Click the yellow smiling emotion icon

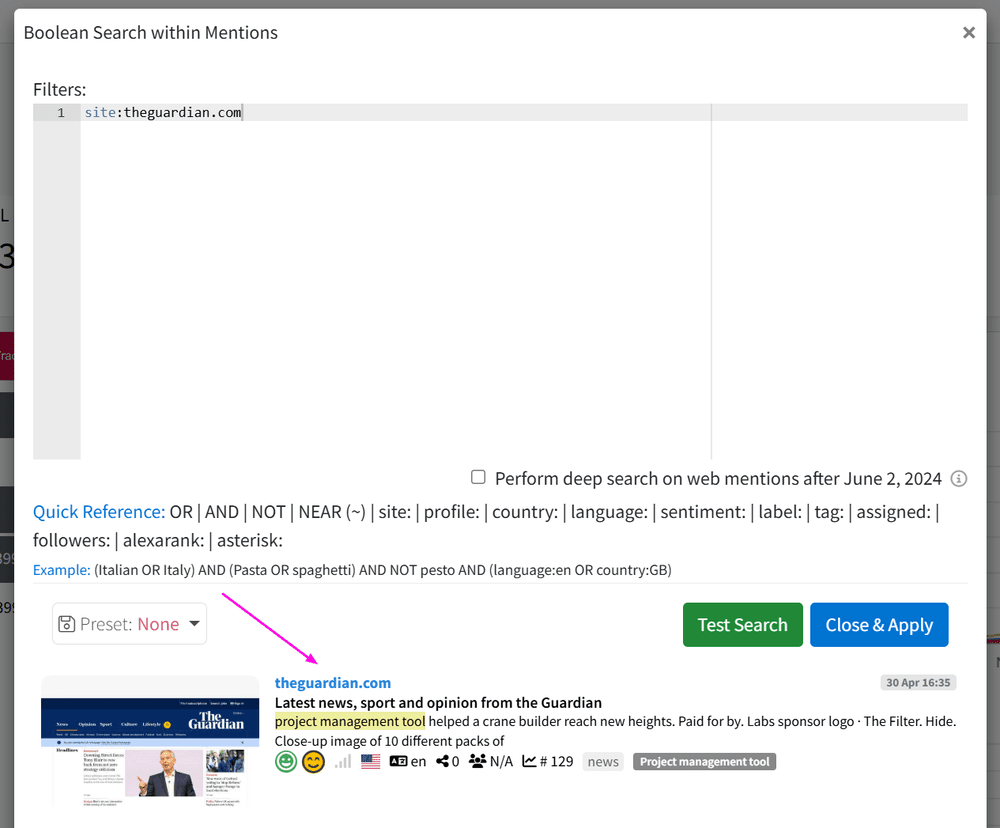[313, 761]
